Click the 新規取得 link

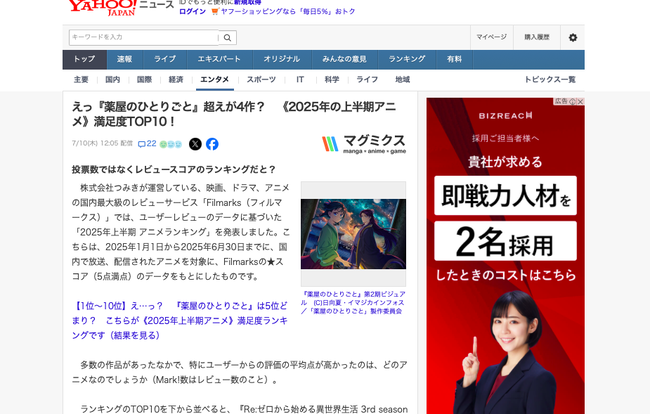[247, 2]
